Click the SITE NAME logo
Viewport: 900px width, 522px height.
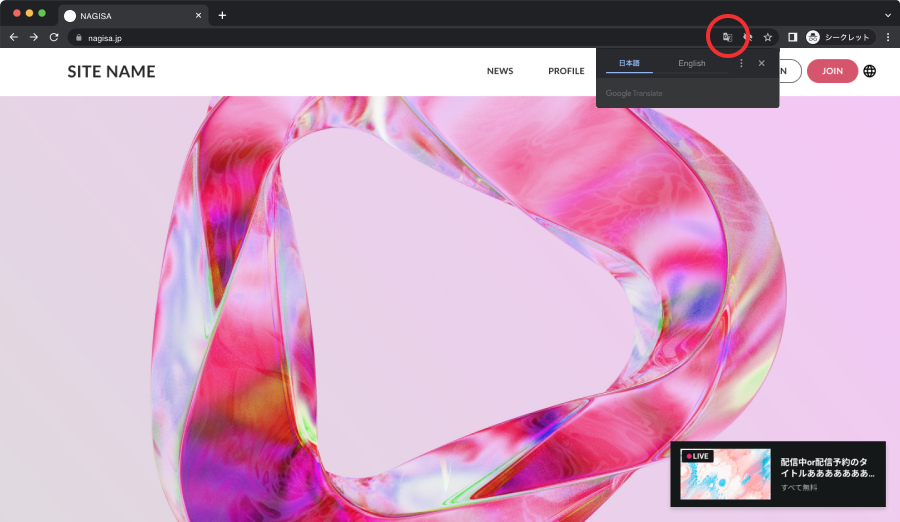[x=111, y=71]
